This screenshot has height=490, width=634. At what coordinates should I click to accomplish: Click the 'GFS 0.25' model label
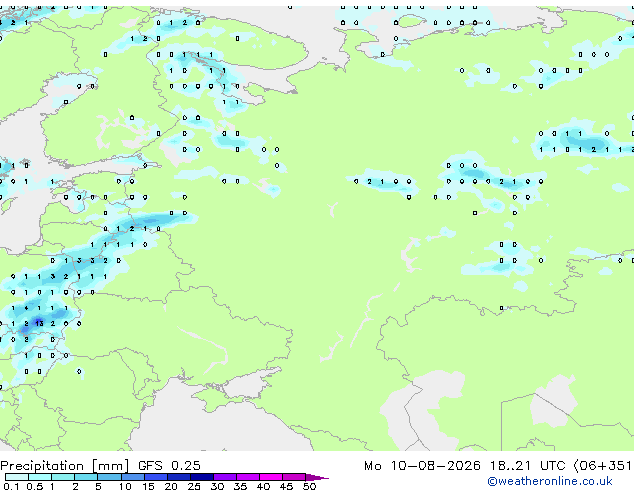pos(169,465)
